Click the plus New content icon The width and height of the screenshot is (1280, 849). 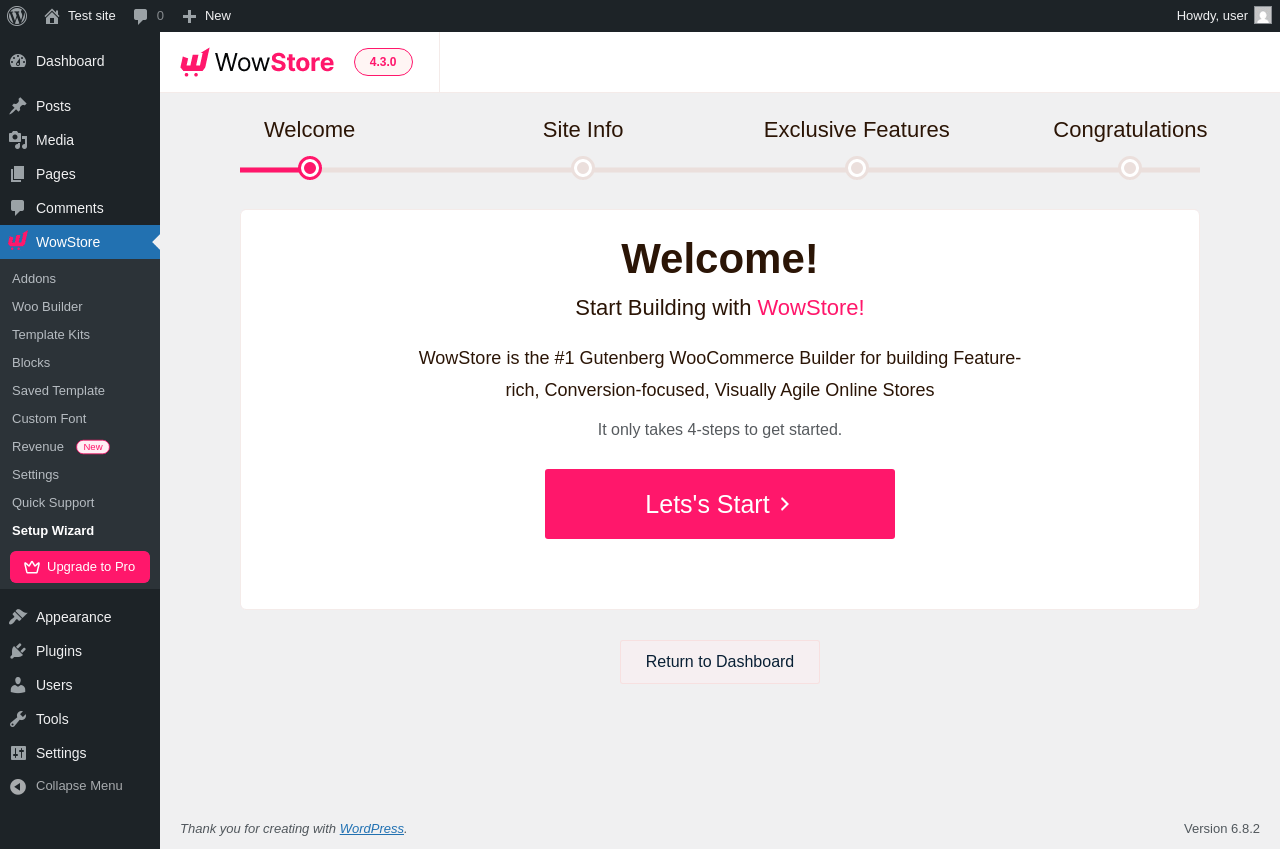189,16
